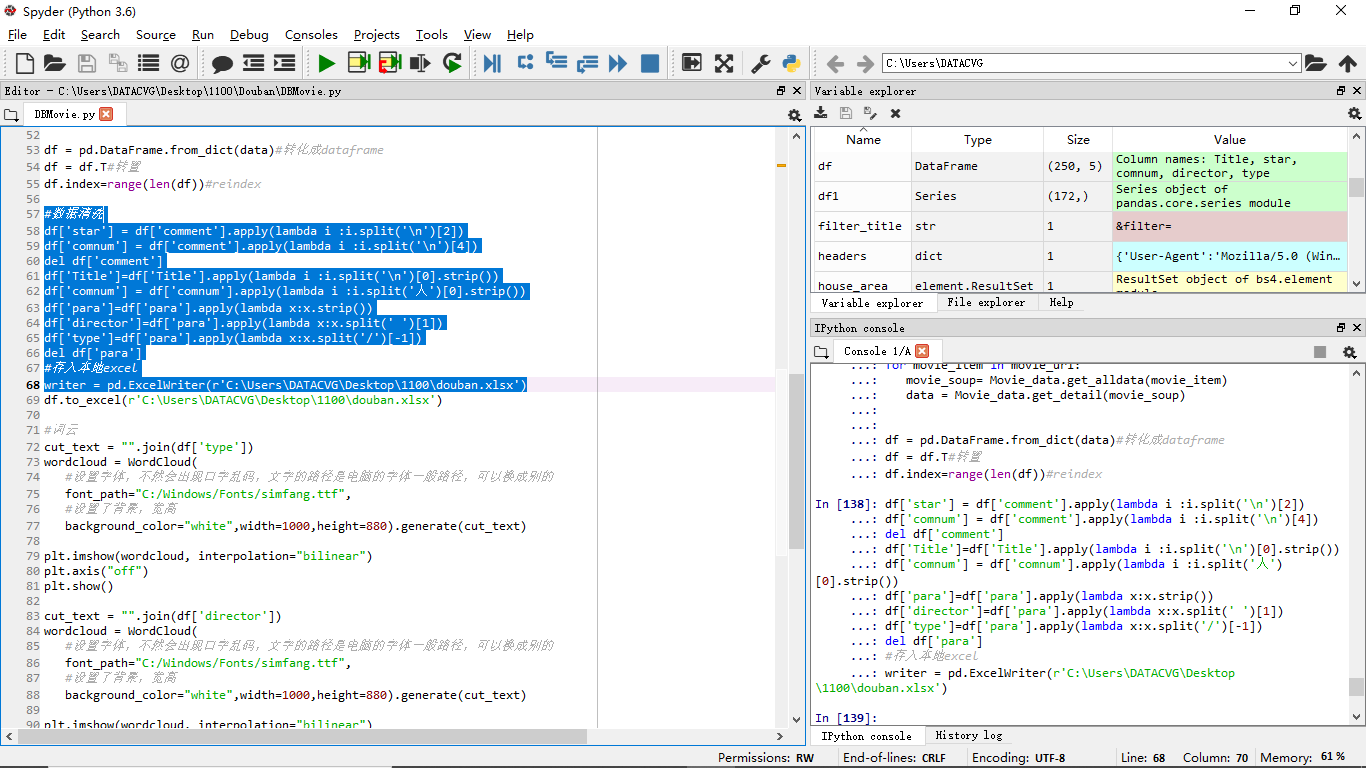
Task: Open the Consoles menu
Action: (311, 34)
